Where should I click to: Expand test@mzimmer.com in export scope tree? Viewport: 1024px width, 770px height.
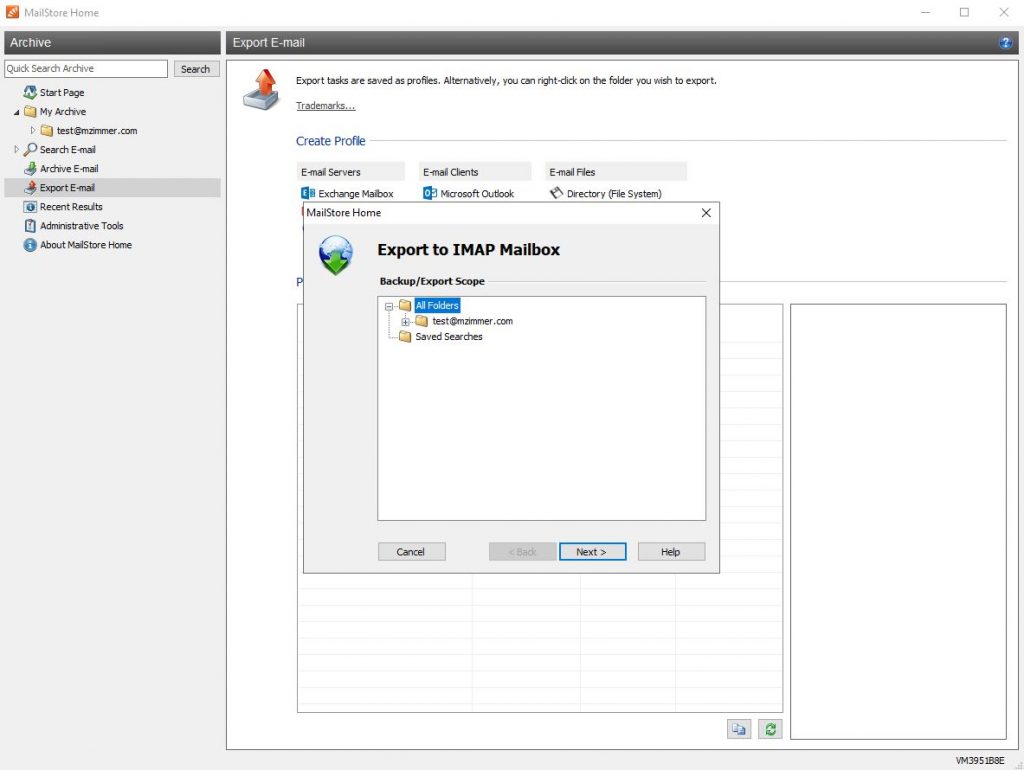[x=405, y=322]
